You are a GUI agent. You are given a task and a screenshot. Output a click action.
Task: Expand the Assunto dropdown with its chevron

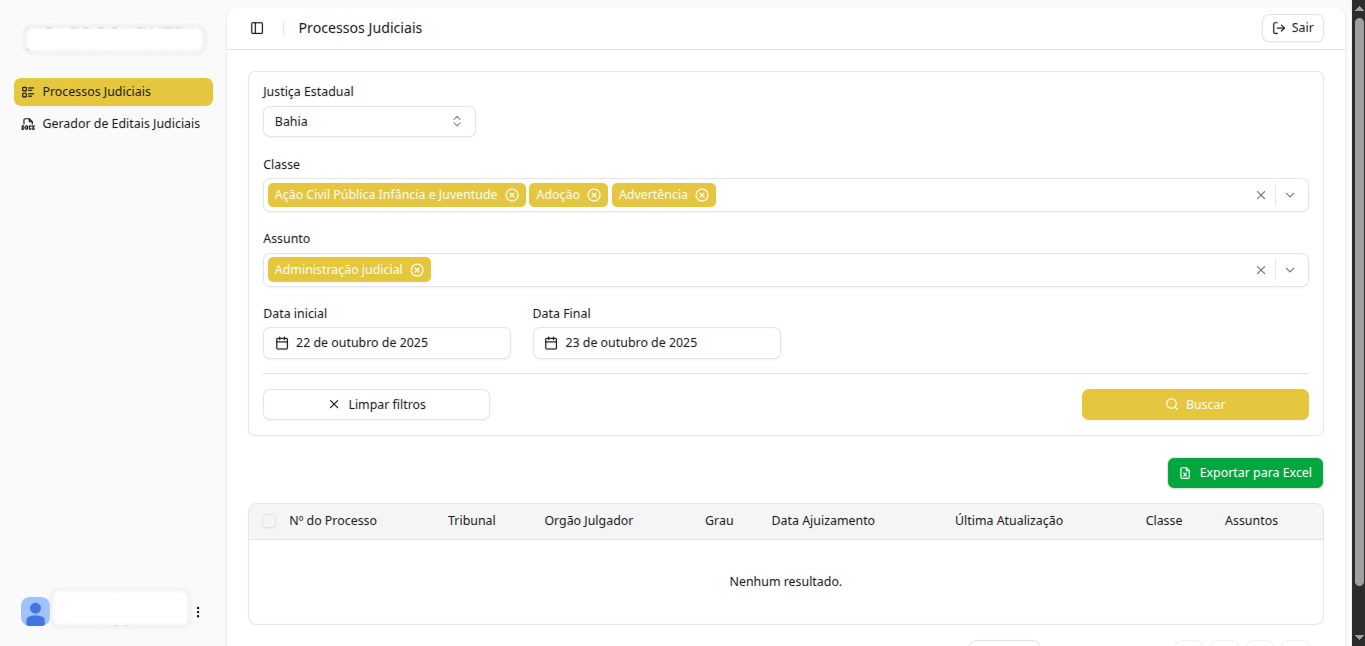click(1290, 269)
